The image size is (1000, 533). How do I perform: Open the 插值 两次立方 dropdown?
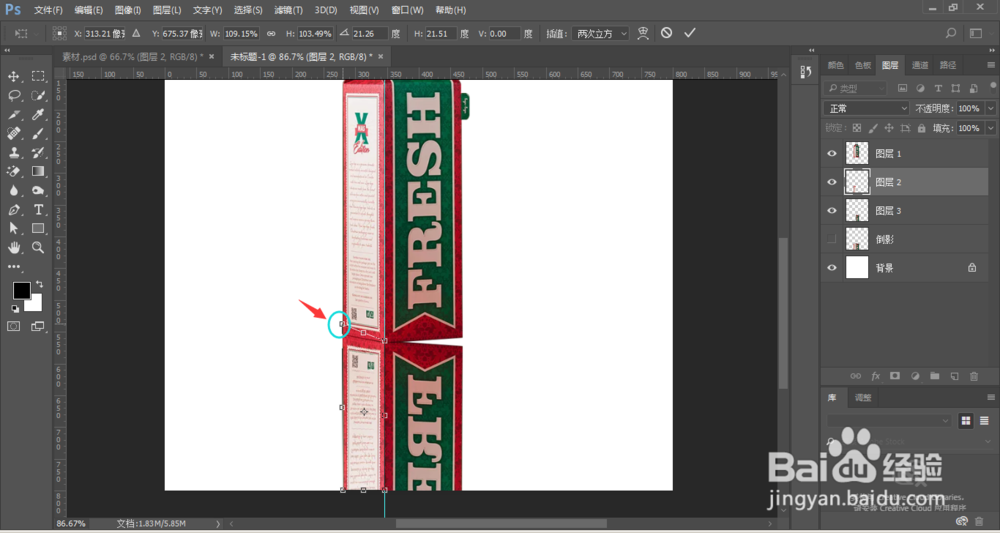click(600, 33)
